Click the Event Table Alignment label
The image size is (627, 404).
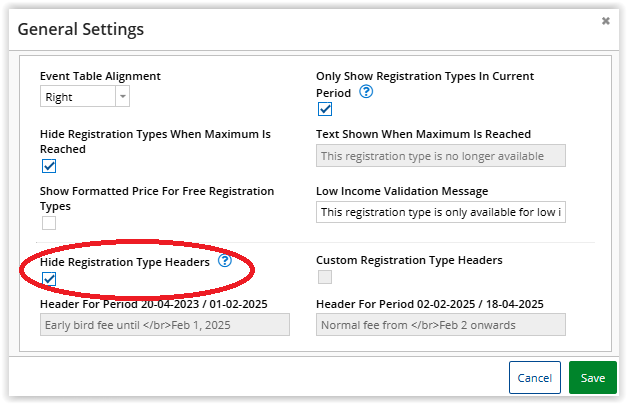[100, 76]
